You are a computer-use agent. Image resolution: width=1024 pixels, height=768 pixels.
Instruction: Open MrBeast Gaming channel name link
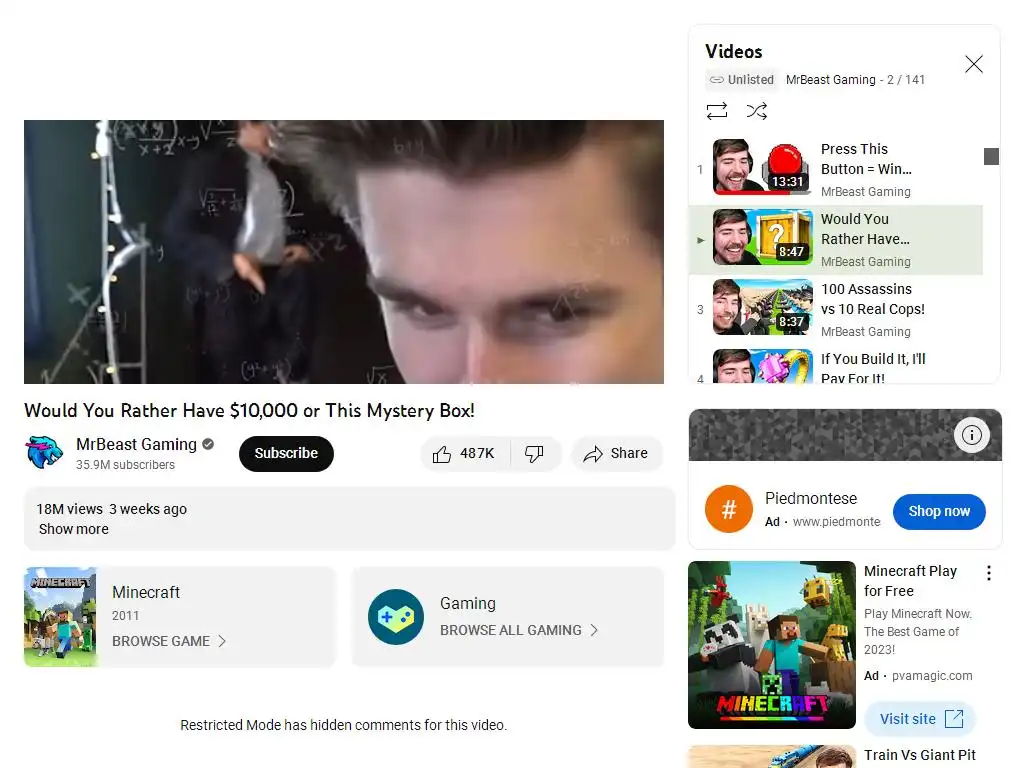click(136, 444)
